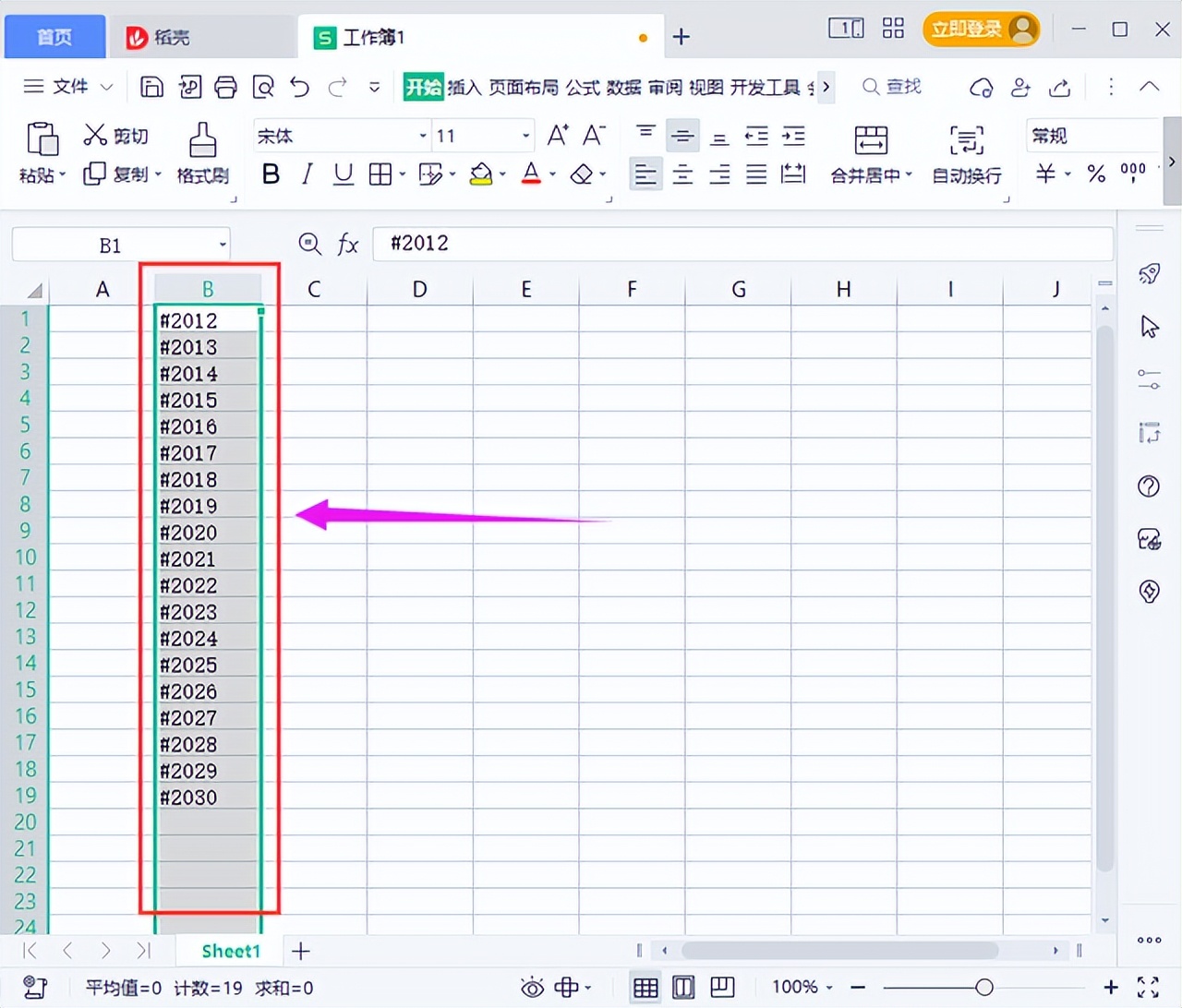
Task: Open the Name Box dropdown for B1
Action: (x=223, y=245)
